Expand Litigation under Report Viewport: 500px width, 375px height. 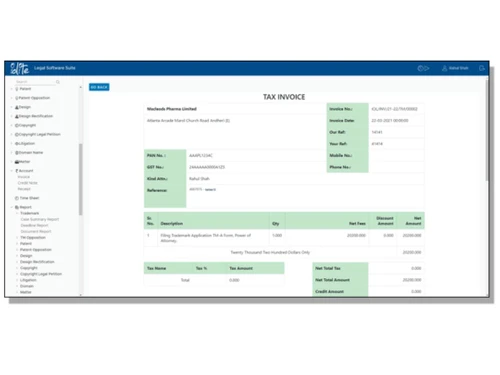[17, 280]
